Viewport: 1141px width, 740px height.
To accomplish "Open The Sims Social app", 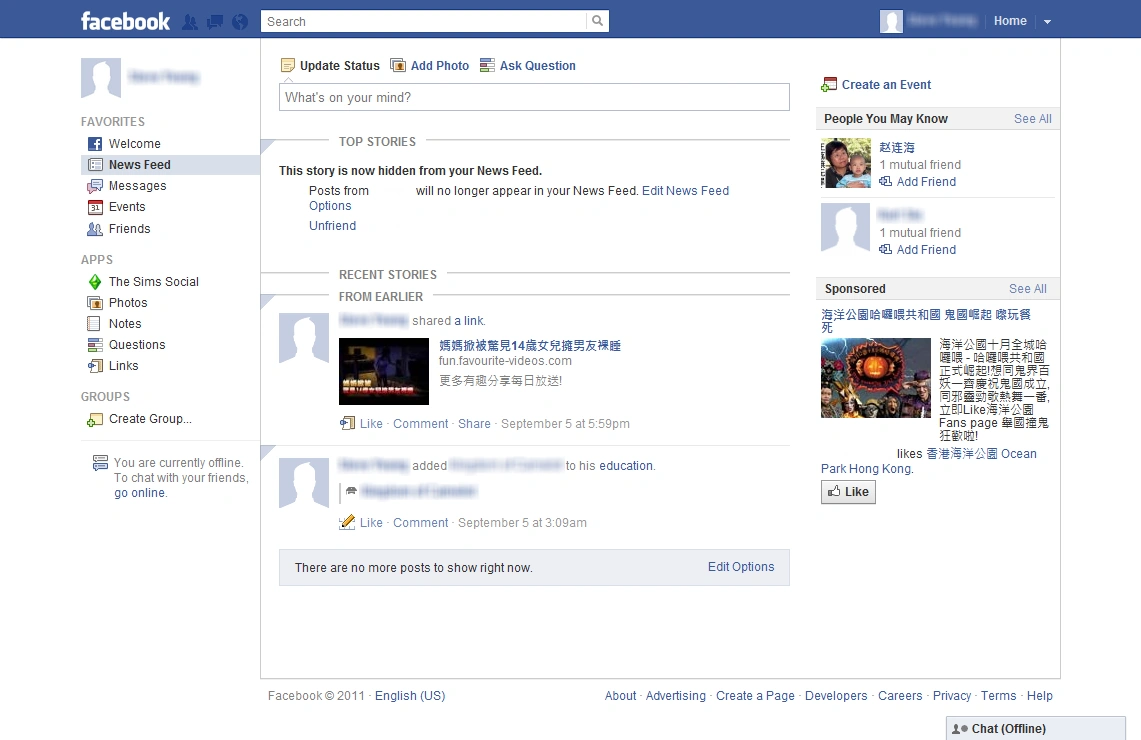I will pyautogui.click(x=154, y=282).
